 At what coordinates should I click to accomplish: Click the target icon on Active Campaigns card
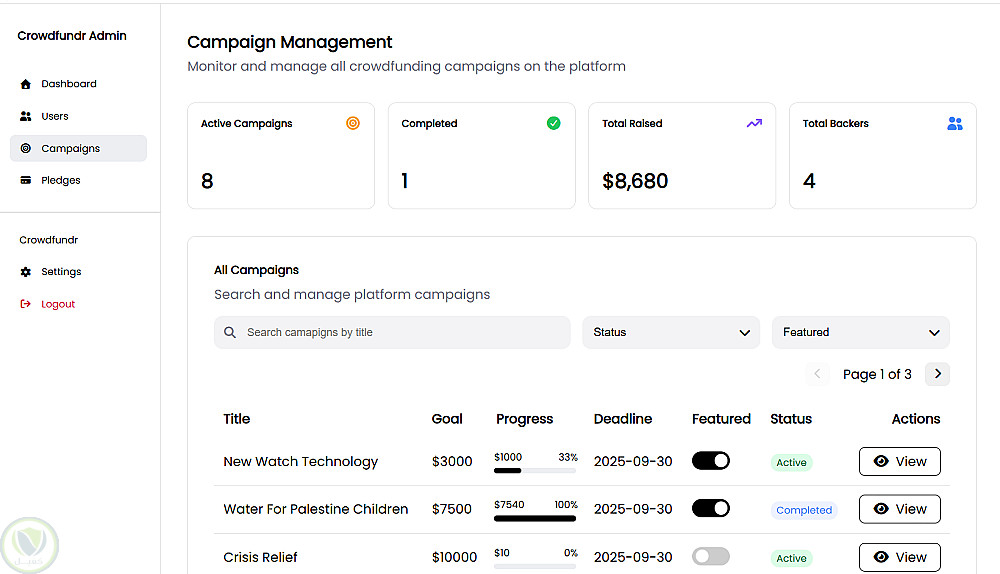click(x=352, y=124)
